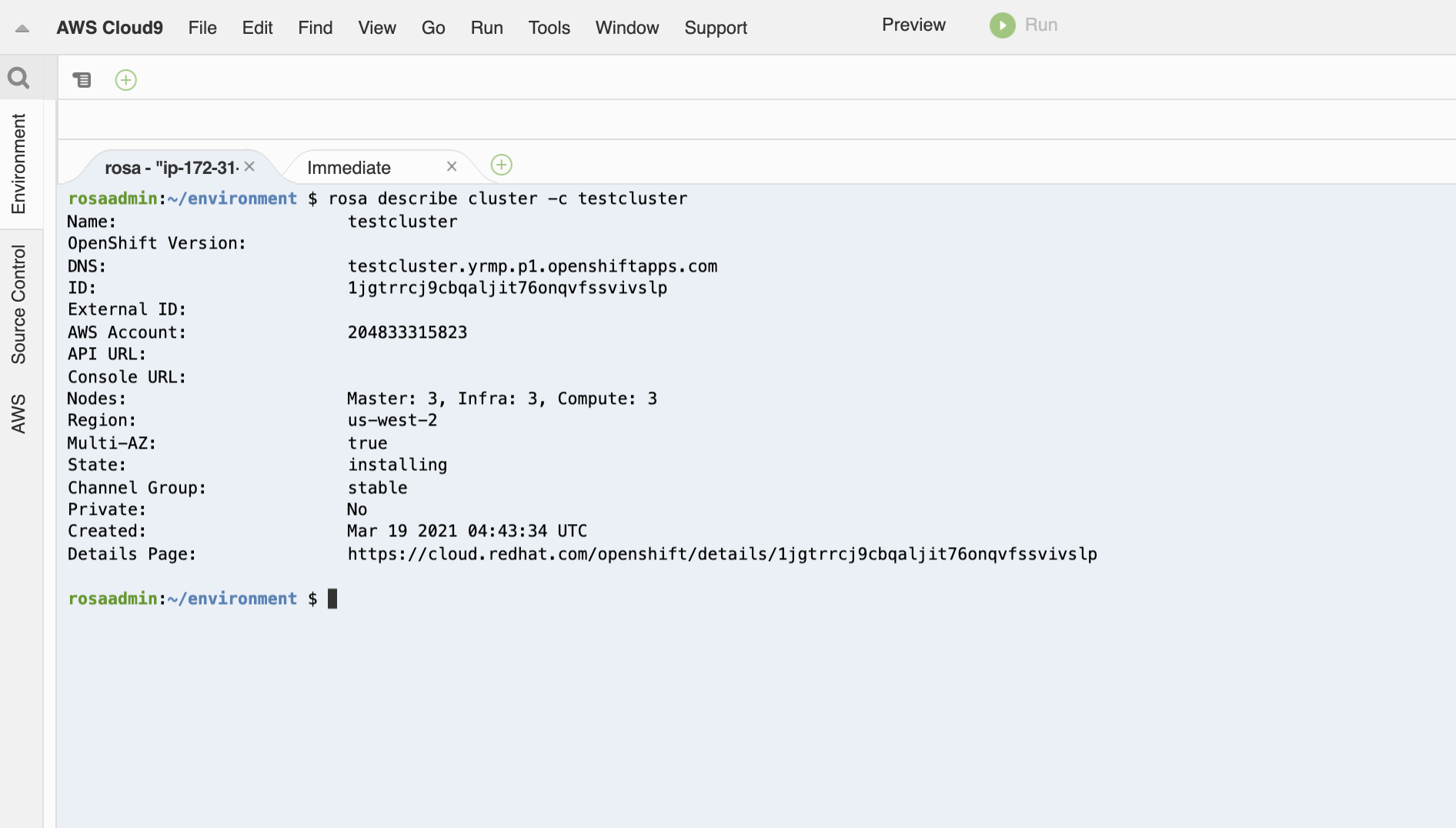This screenshot has width=1456, height=828.
Task: Open the Go menu
Action: point(433,28)
